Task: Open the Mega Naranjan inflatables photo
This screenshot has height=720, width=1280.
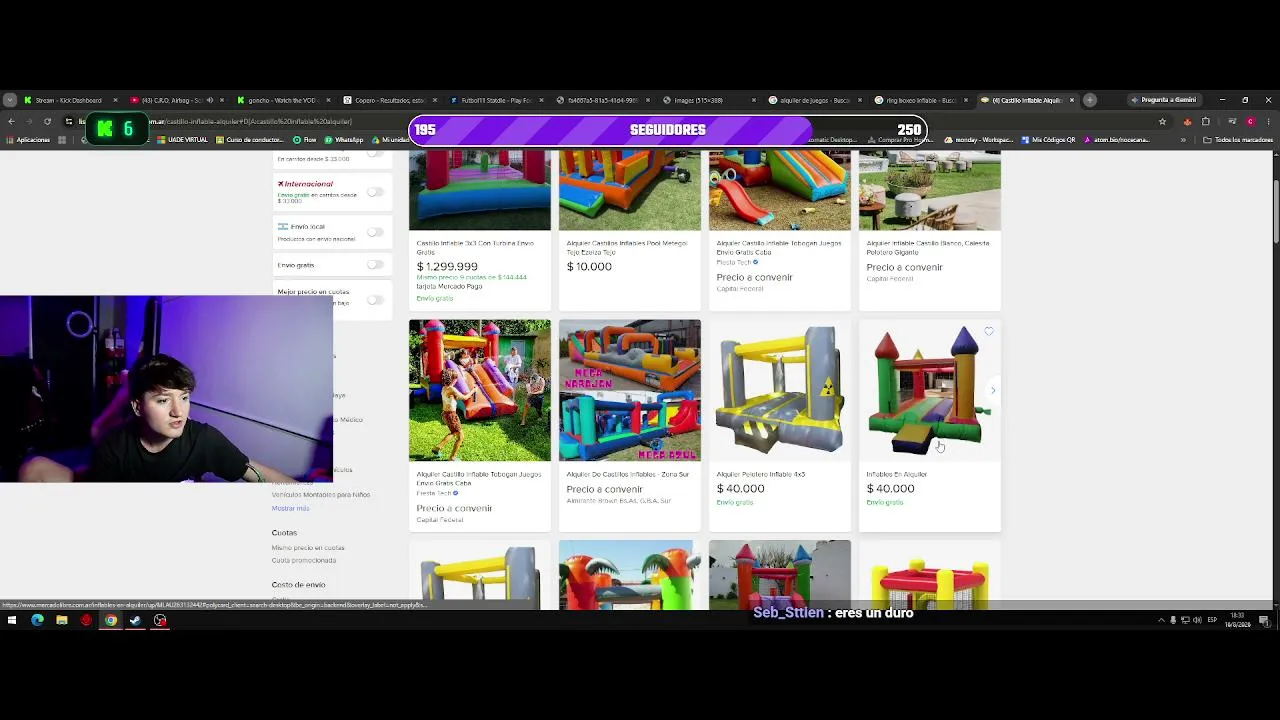Action: click(630, 390)
